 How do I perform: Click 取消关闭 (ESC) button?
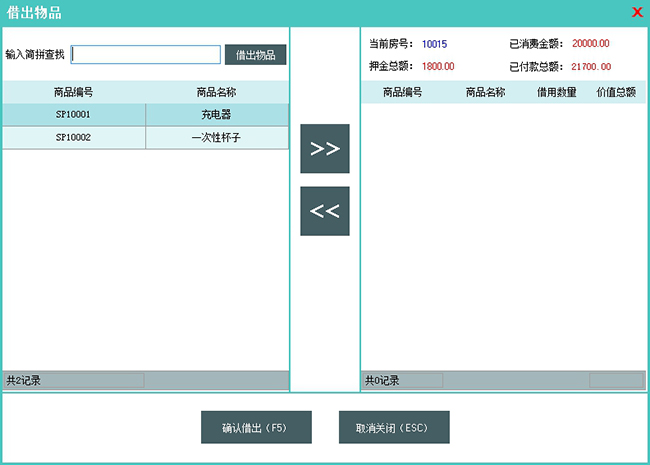(393, 427)
